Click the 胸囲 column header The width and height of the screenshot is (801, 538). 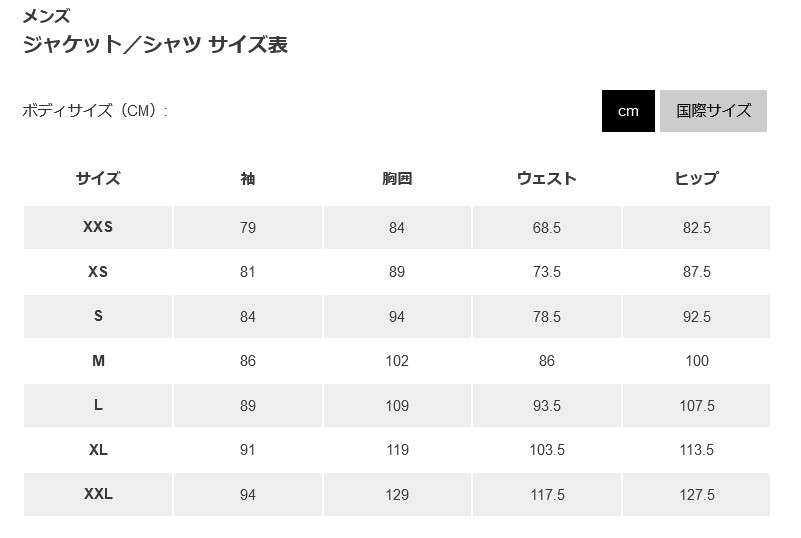397,178
